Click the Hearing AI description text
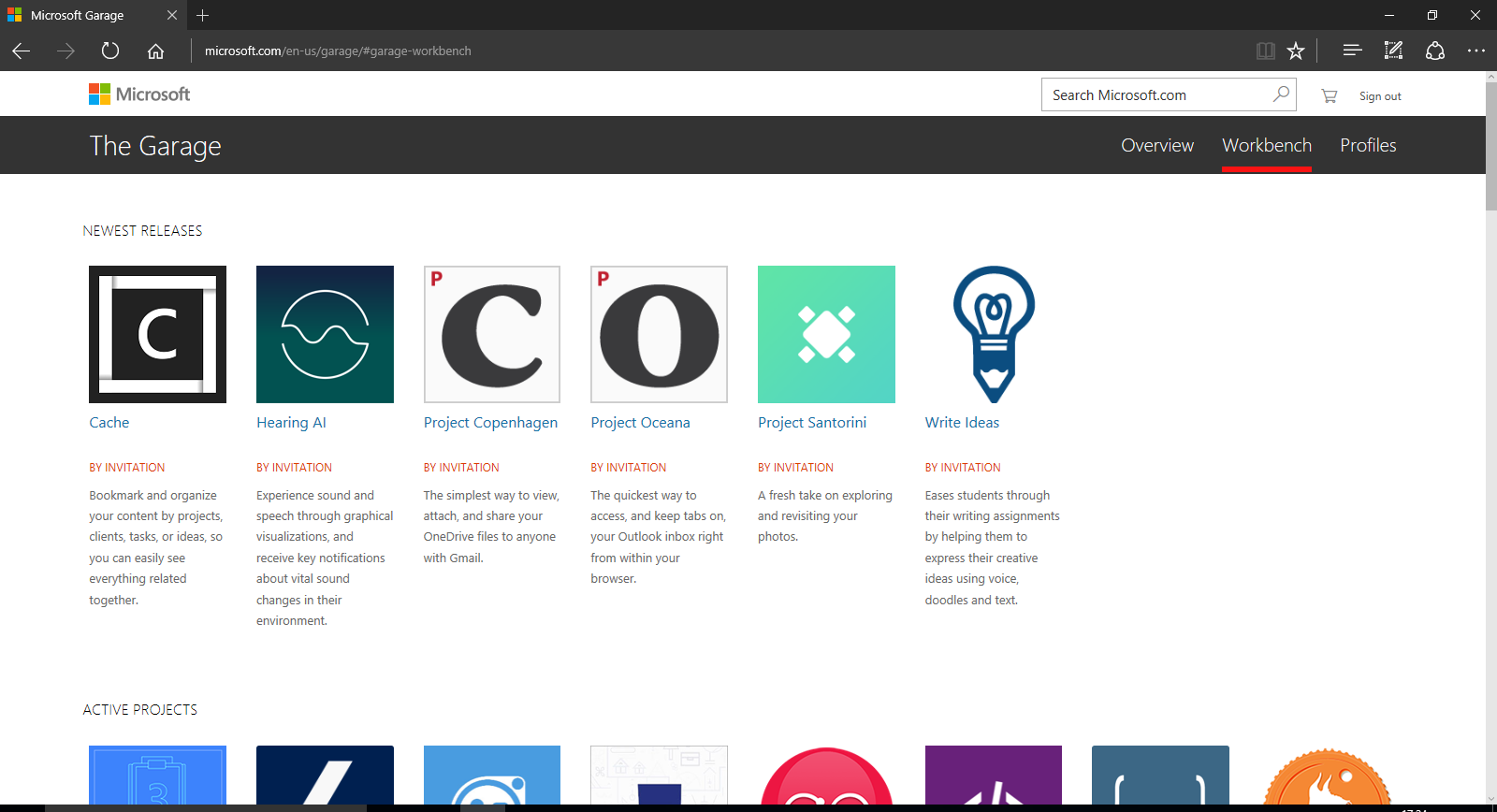 325,558
